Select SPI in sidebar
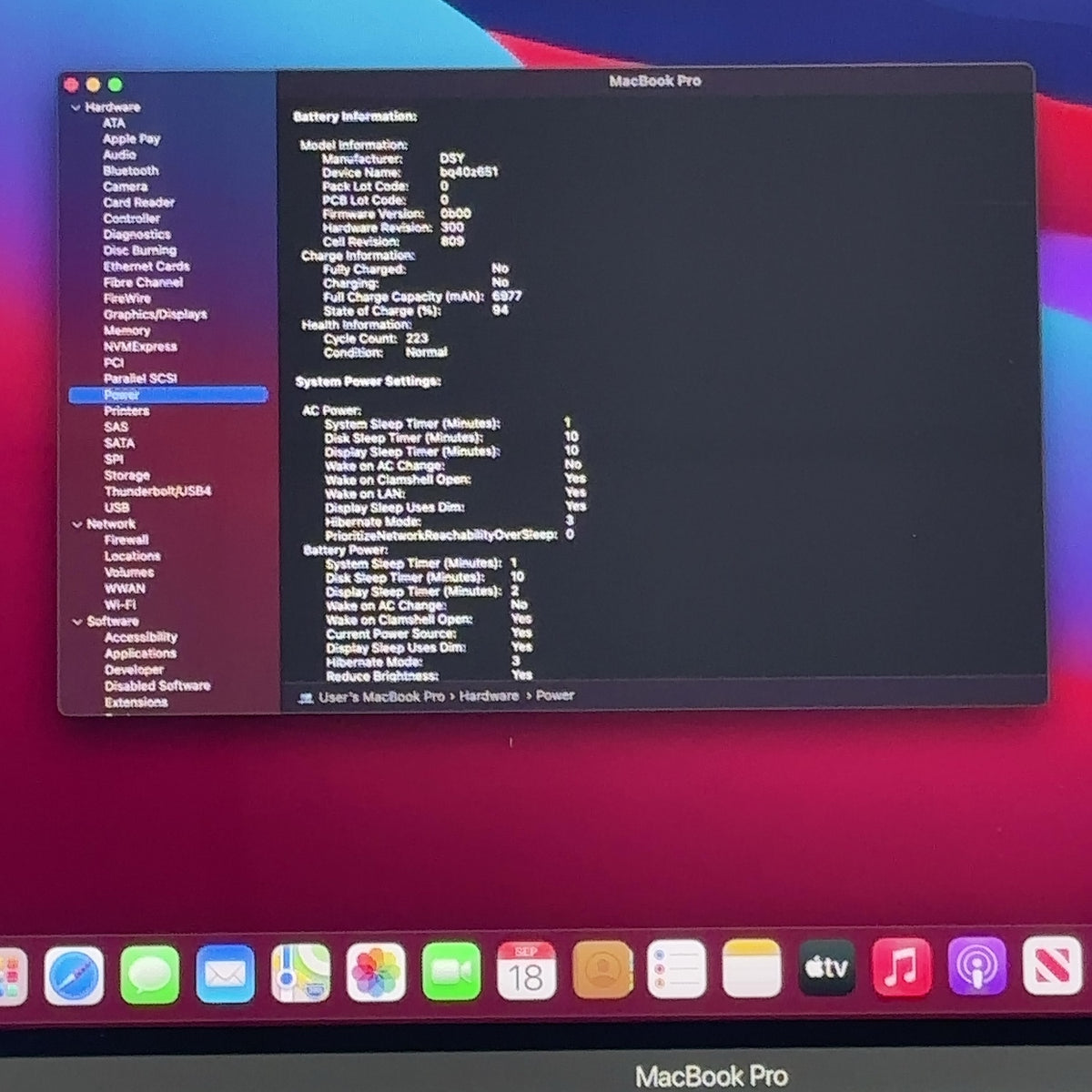The height and width of the screenshot is (1092, 1092). (113, 460)
